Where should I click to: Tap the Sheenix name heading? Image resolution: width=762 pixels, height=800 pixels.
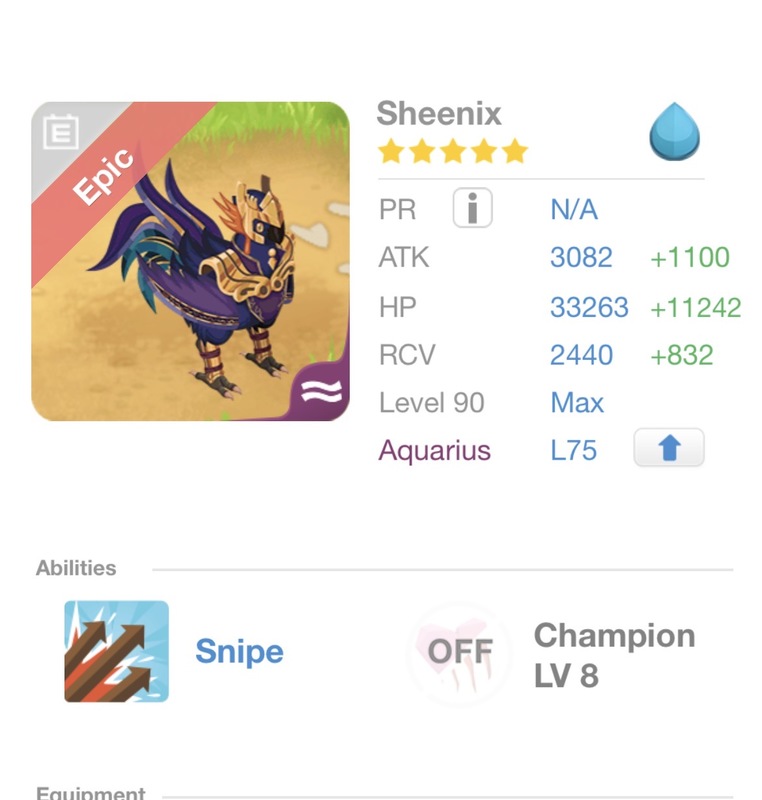pos(439,113)
